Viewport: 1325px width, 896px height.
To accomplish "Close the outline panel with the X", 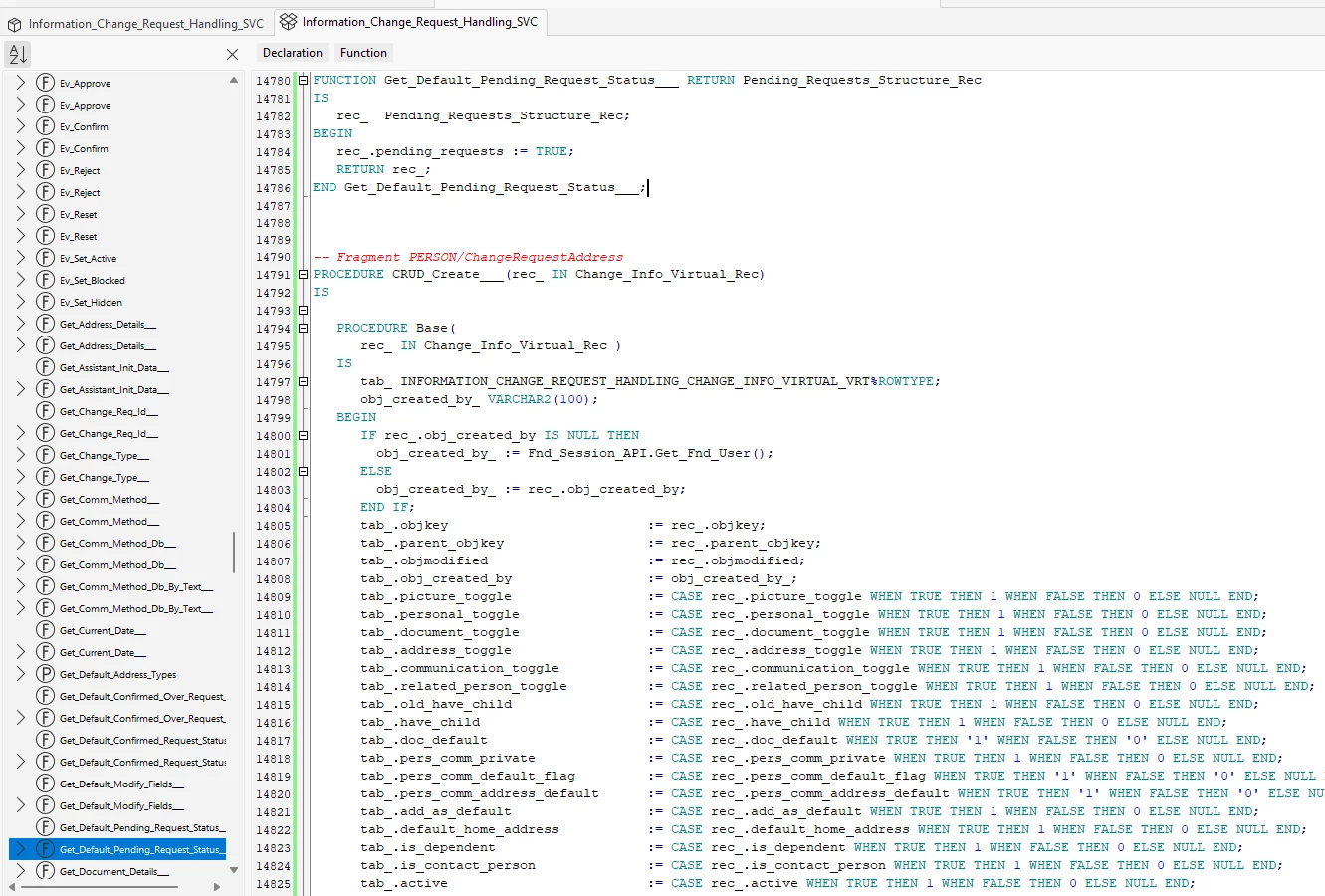I will coord(232,55).
